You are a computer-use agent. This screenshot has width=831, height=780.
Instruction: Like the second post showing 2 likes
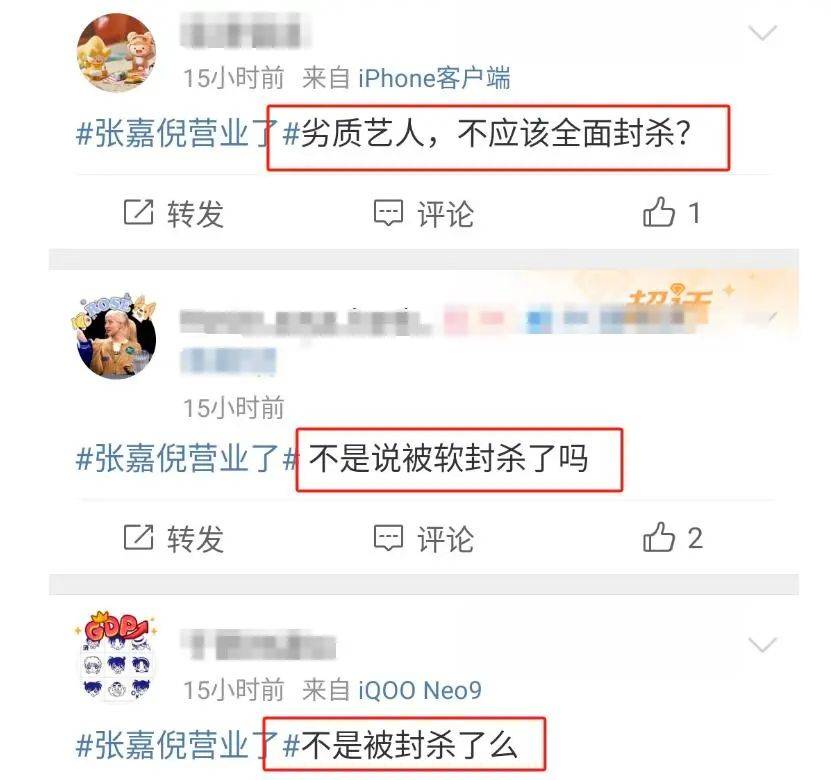coord(659,537)
